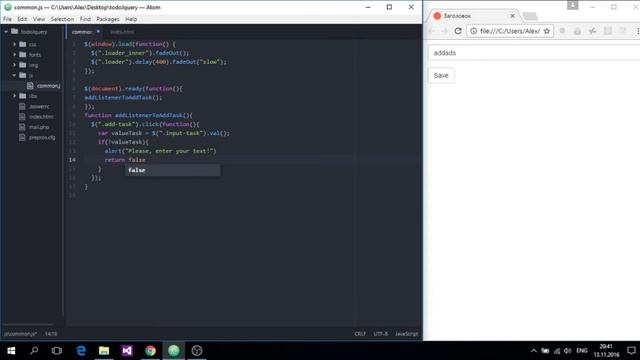Open File Explorer from taskbar
The width and height of the screenshot is (640, 360).
(x=104, y=351)
